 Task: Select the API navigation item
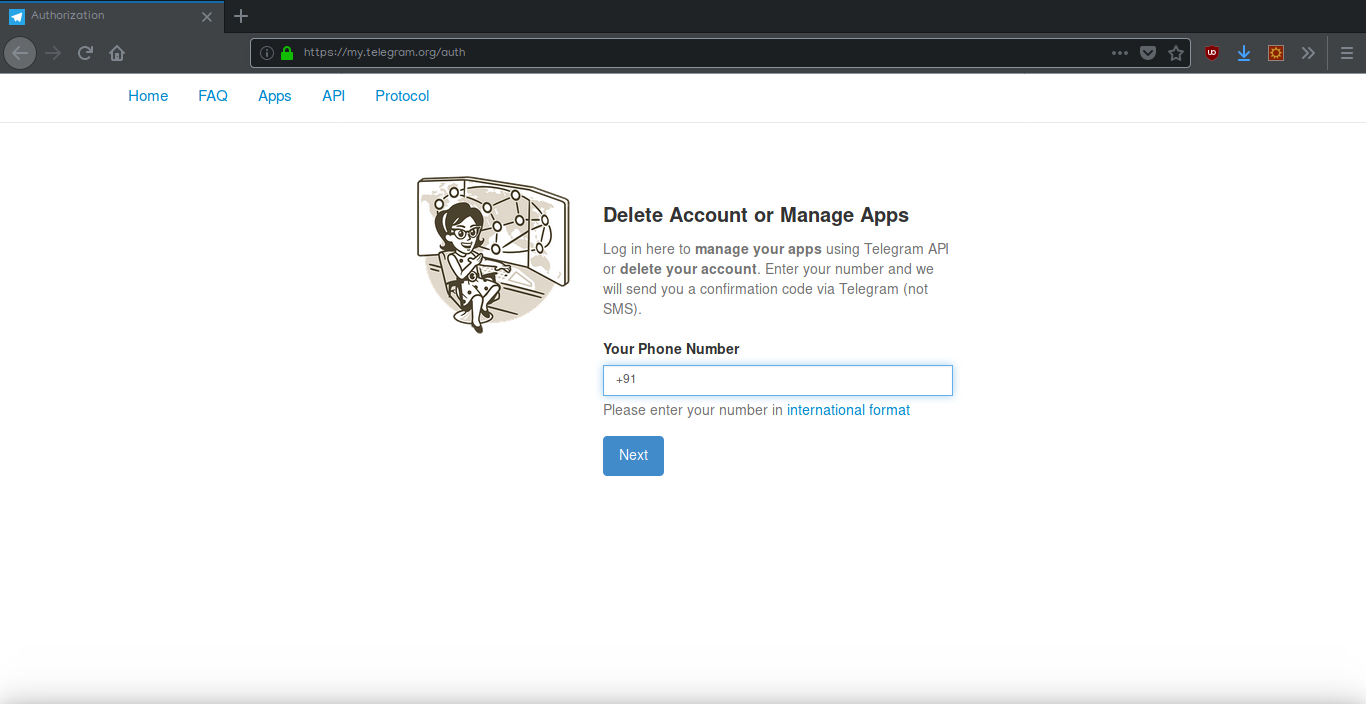click(x=333, y=96)
